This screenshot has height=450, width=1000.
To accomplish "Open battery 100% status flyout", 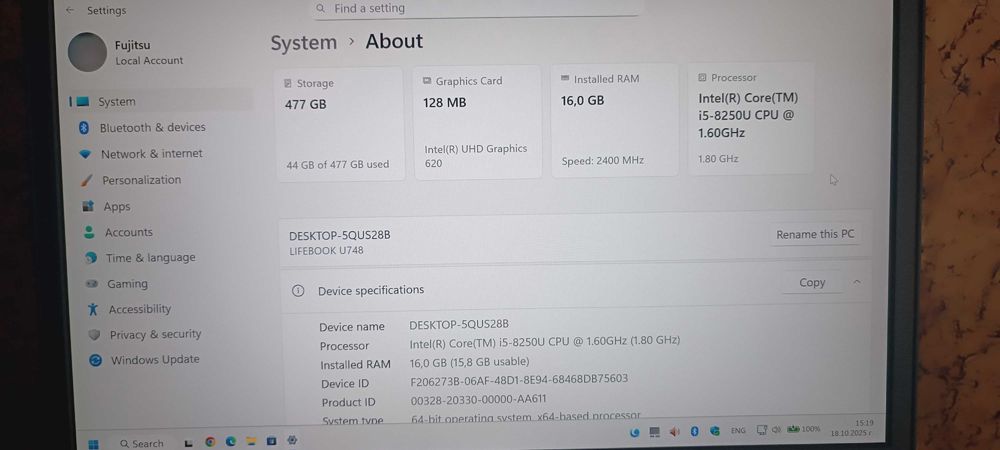I will pyautogui.click(x=804, y=429).
